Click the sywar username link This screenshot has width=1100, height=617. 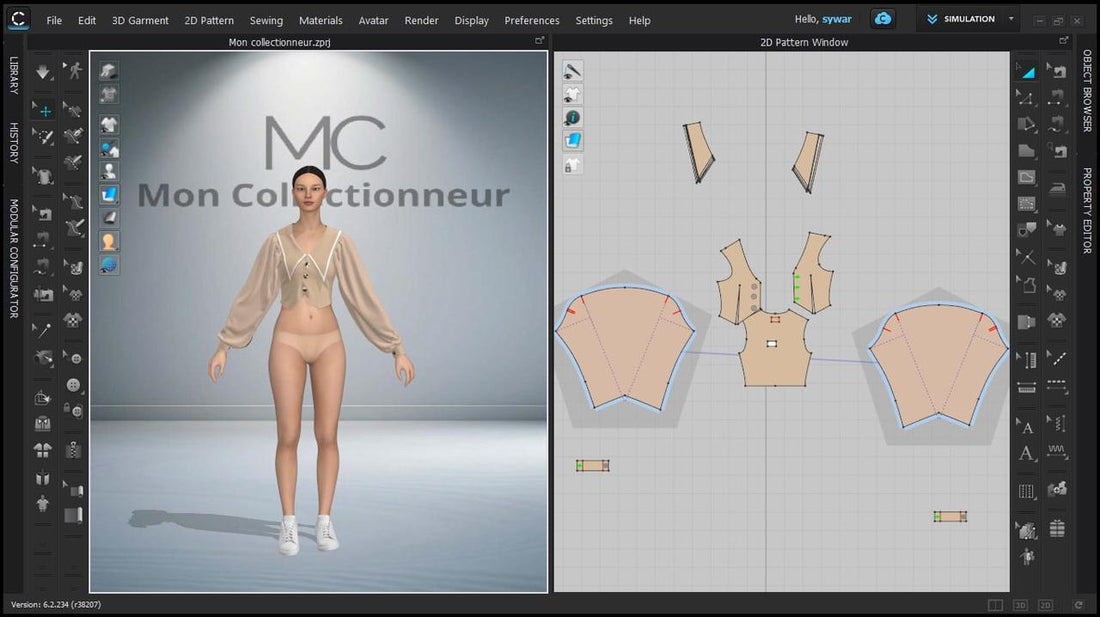(x=837, y=20)
